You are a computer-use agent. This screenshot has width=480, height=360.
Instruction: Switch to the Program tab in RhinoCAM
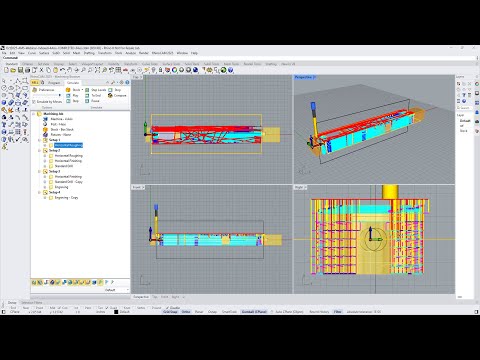pyautogui.click(x=54, y=83)
